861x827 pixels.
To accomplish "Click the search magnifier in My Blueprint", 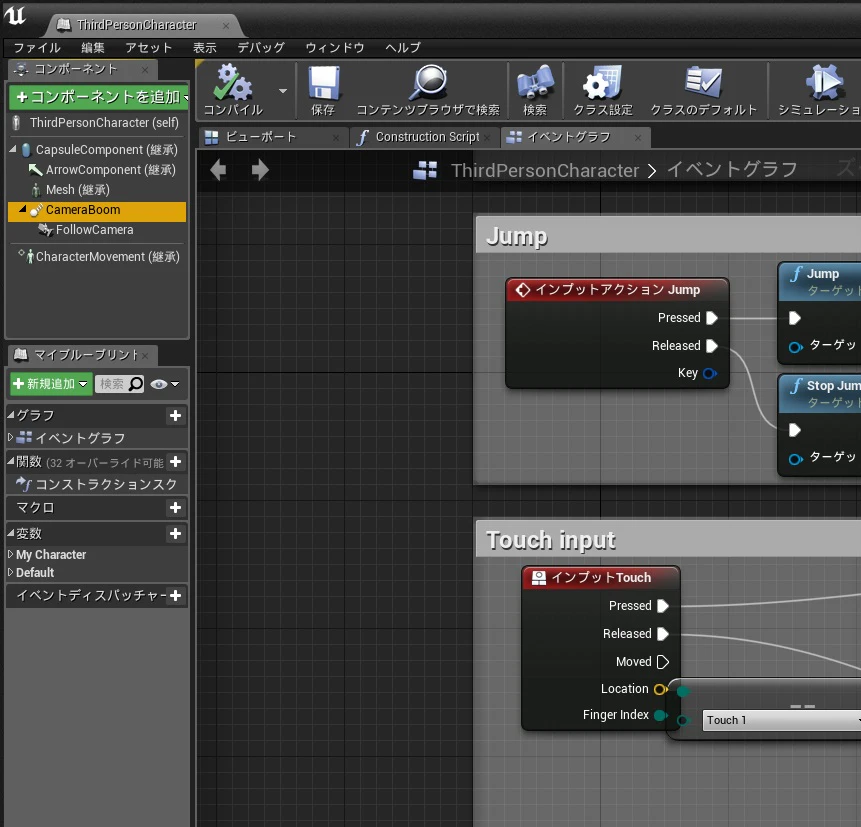I will point(136,384).
